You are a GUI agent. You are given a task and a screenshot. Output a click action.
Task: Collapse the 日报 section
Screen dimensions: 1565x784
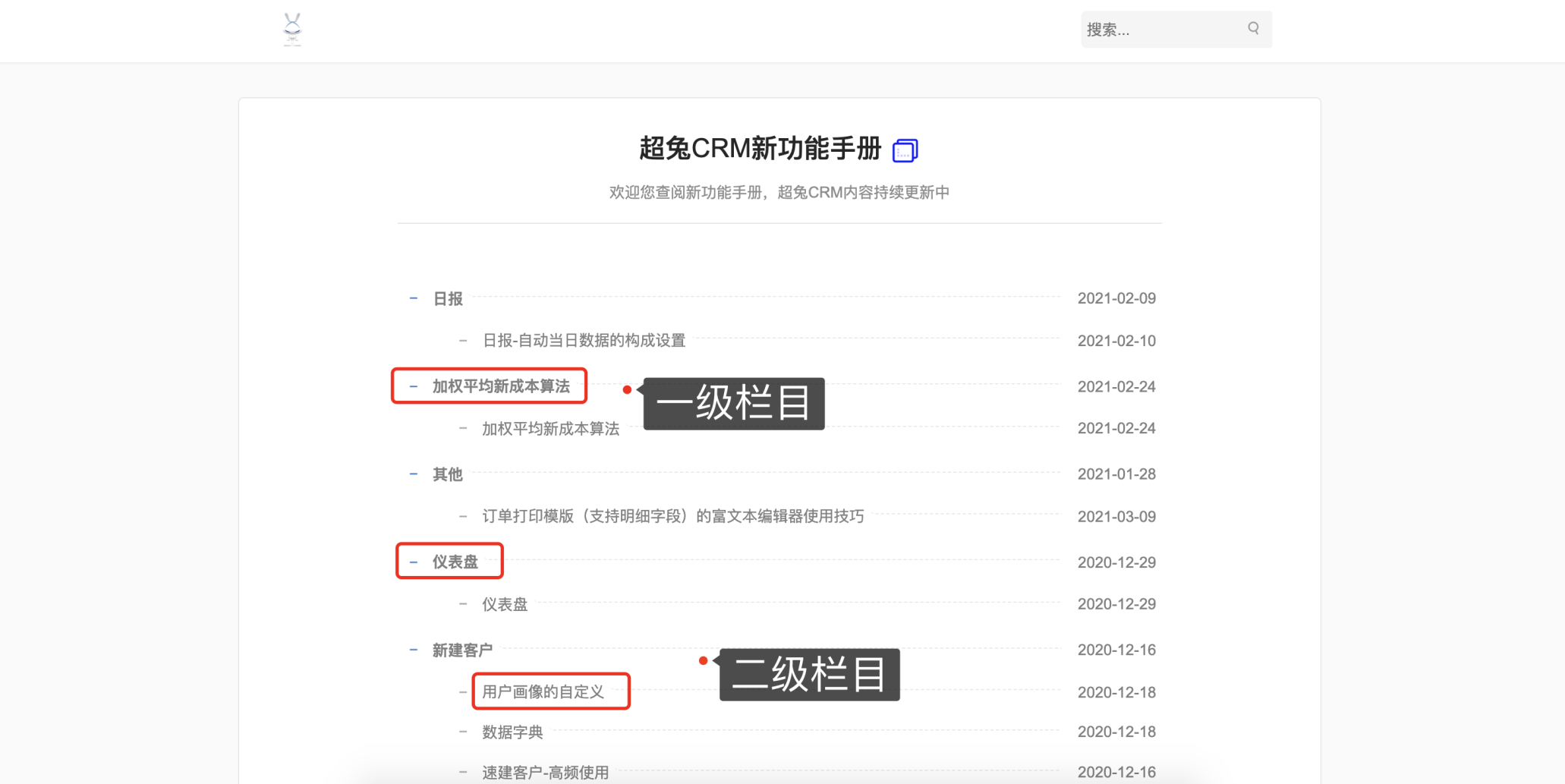click(414, 298)
